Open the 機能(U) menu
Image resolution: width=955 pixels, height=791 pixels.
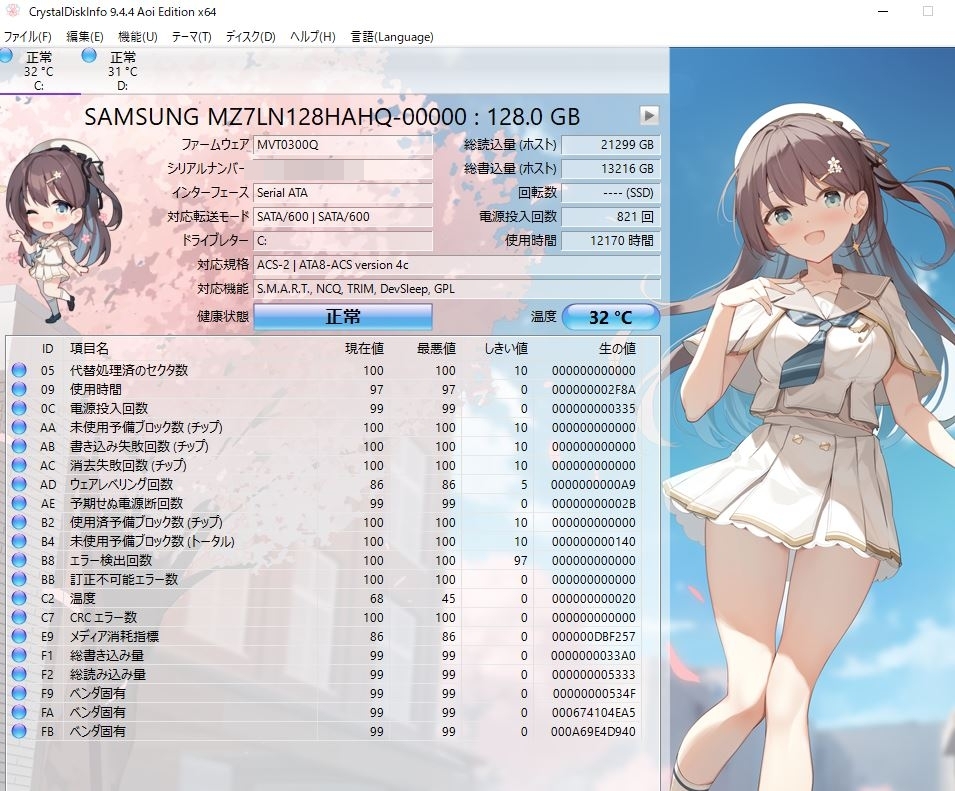(138, 37)
